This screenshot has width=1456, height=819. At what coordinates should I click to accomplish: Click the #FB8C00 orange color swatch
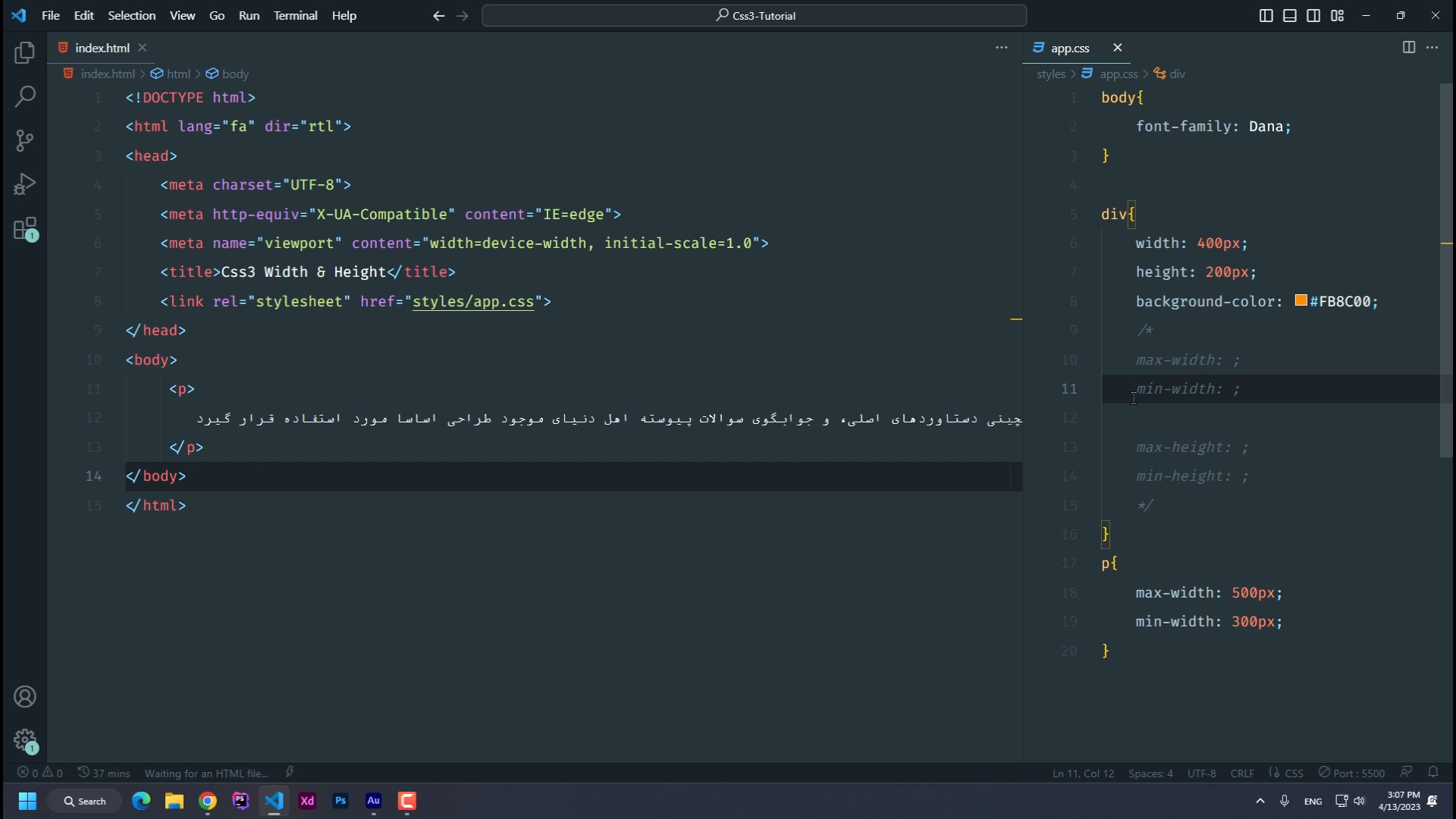pyautogui.click(x=1301, y=300)
